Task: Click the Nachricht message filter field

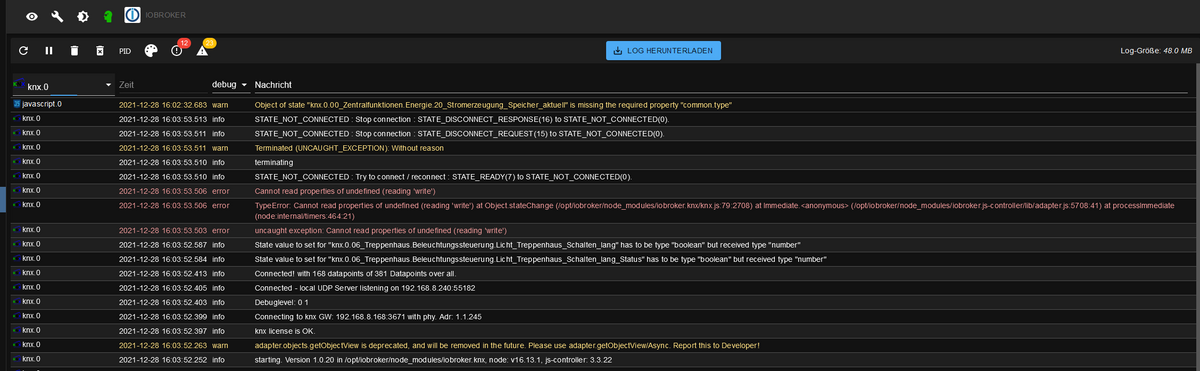Action: [720, 86]
